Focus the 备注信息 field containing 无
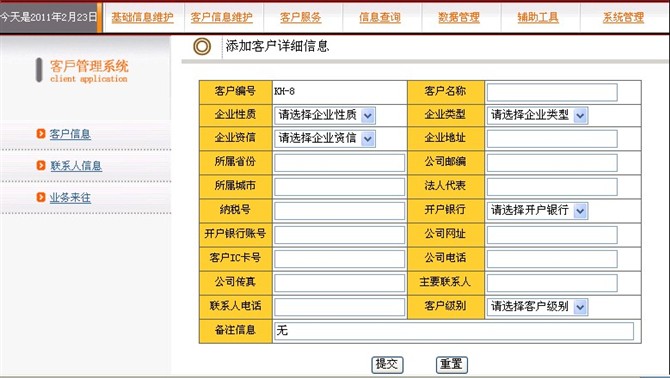Viewport: 670px width, 378px height. [454, 331]
